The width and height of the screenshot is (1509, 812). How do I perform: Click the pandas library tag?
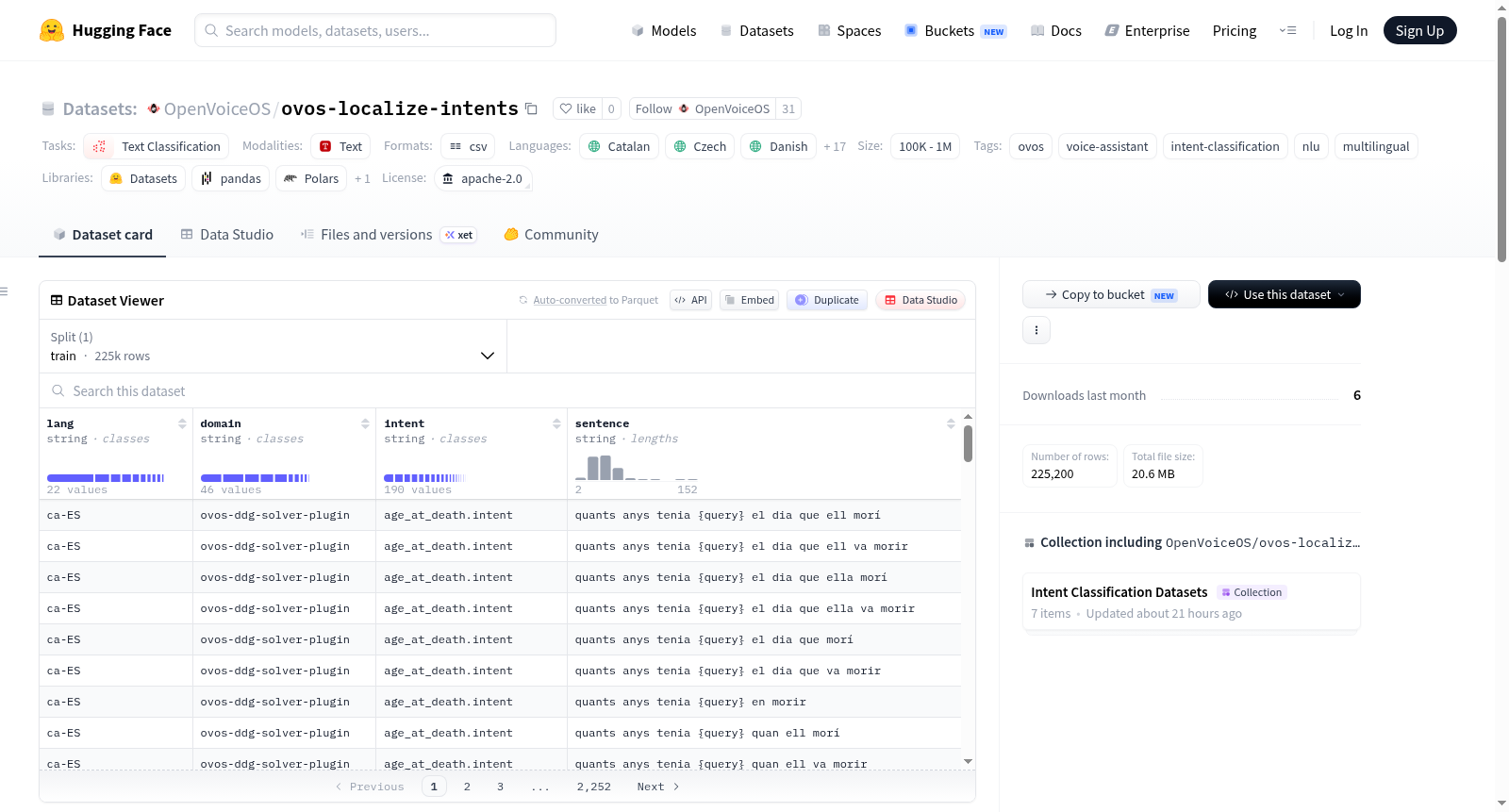point(231,178)
